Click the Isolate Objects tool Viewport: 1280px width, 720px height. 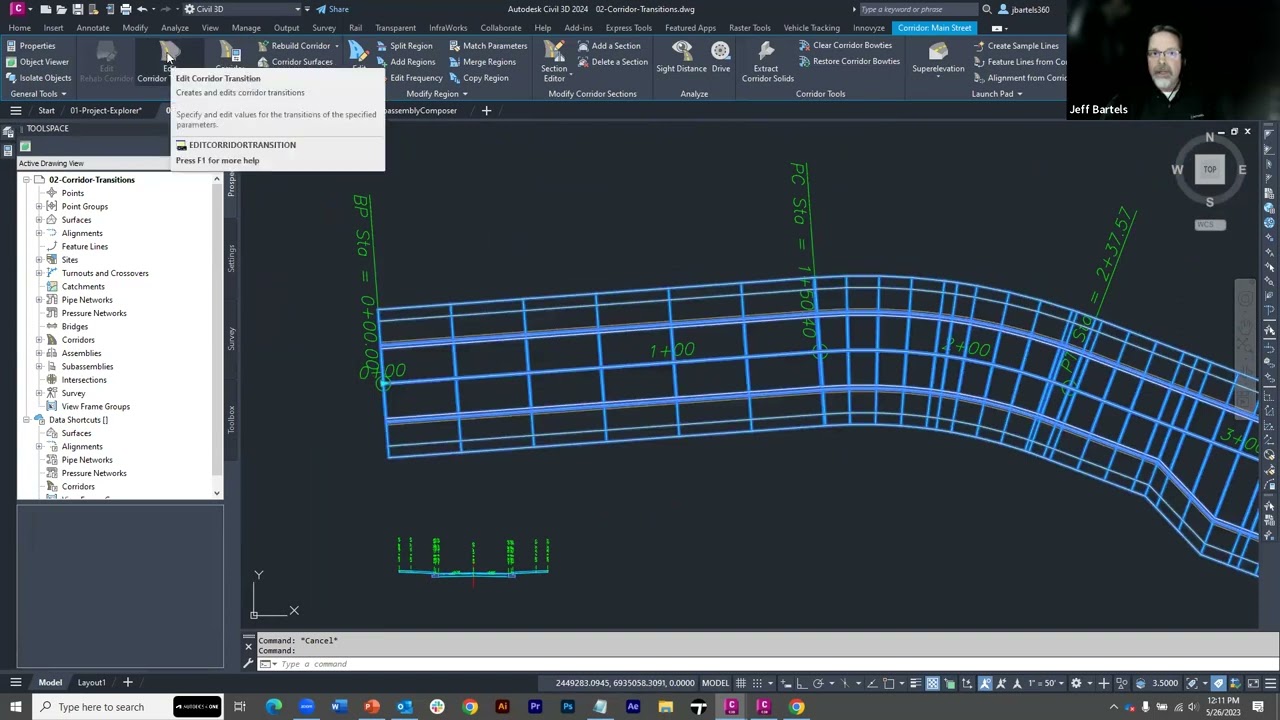click(38, 78)
